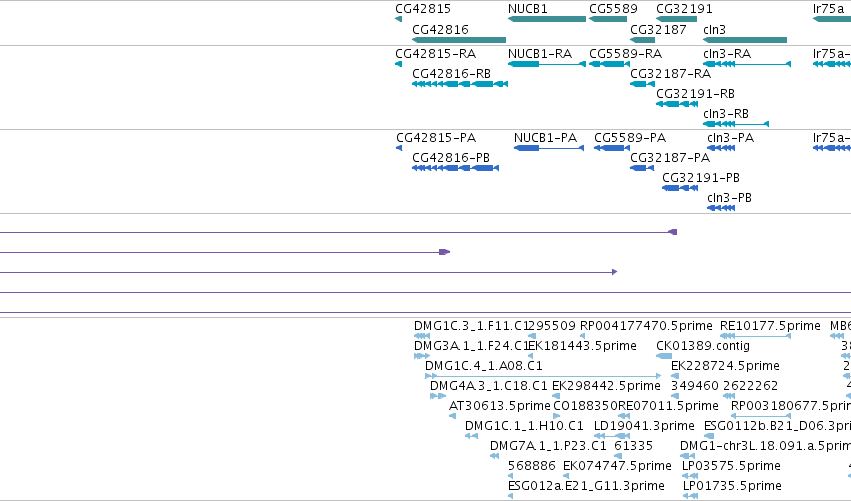Select the 2622262 EST label
The width and height of the screenshot is (851, 501).
pyautogui.click(x=751, y=386)
